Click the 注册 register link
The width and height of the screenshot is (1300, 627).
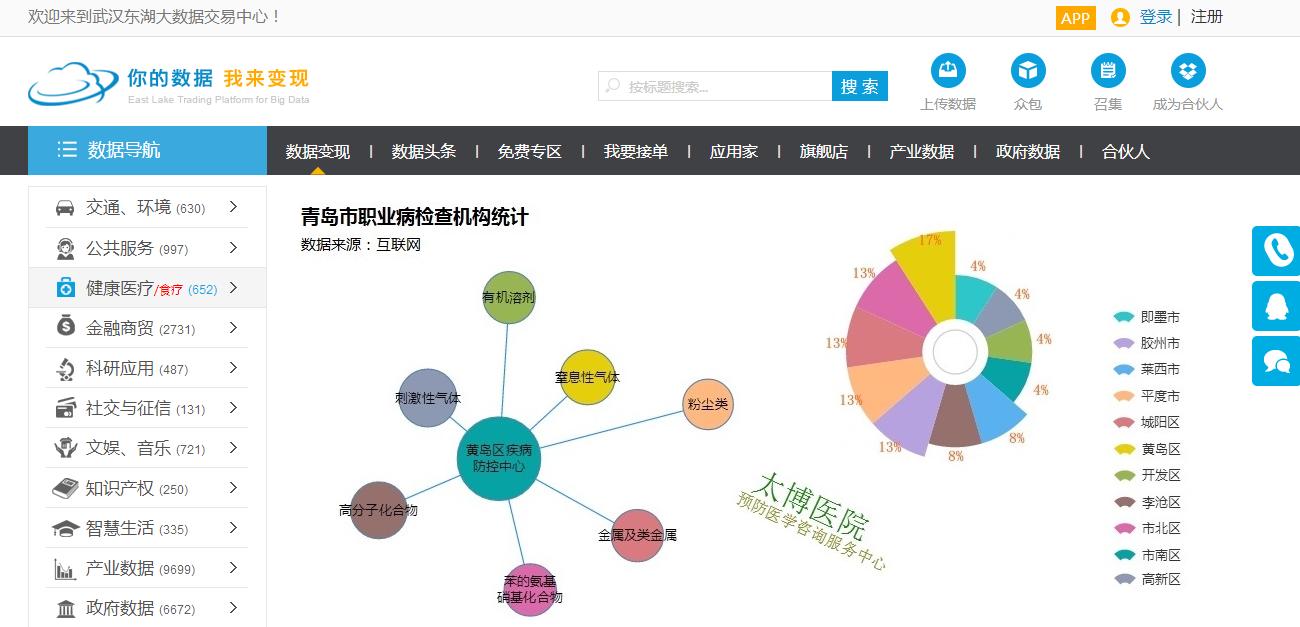[x=1207, y=17]
